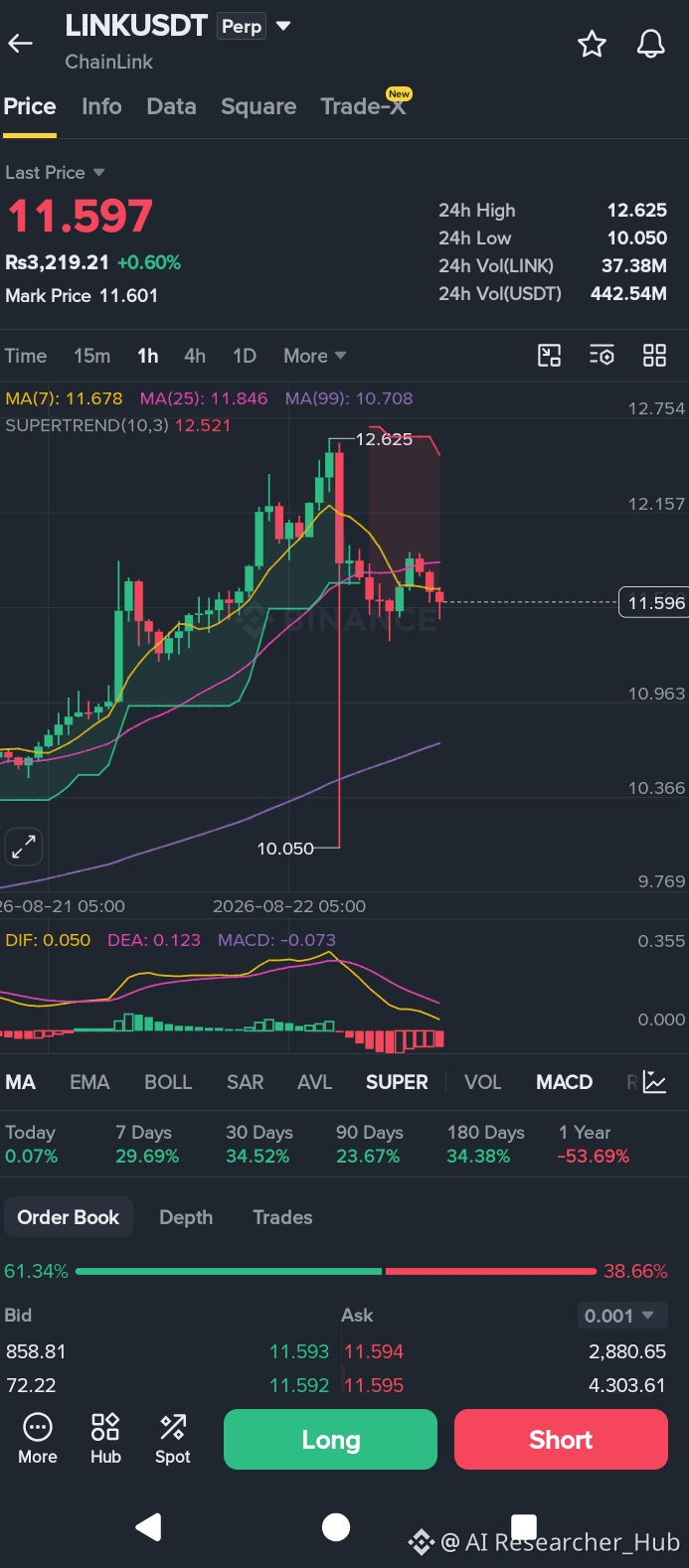Image resolution: width=689 pixels, height=1568 pixels.
Task: Open chart indicator settings icon
Action: 602,356
